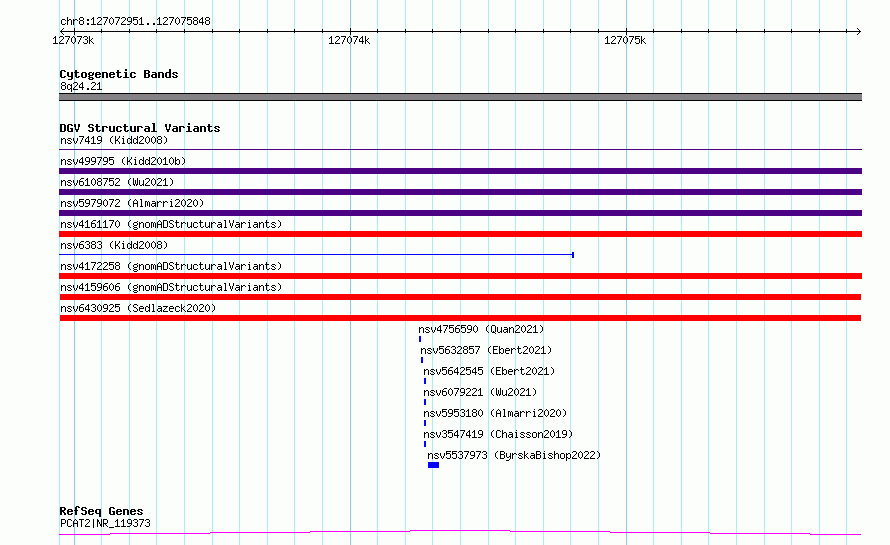The image size is (890, 545).
Task: Click the Cytogenetic Bands track title
Action: [x=119, y=74]
